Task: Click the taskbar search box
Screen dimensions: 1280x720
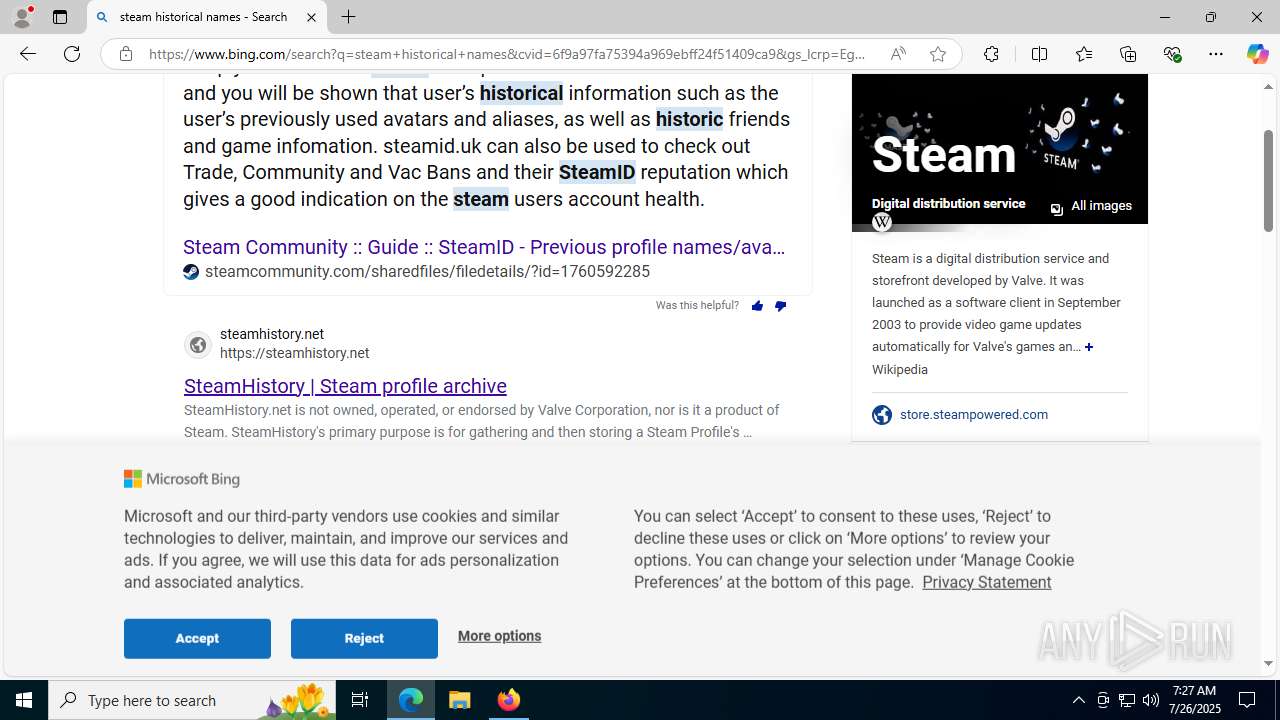Action: pyautogui.click(x=192, y=700)
